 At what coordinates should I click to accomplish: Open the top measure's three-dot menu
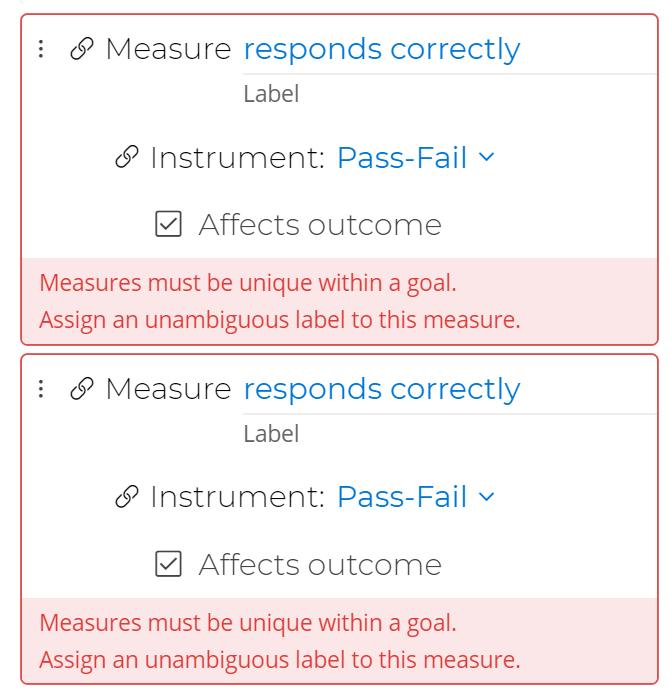pyautogui.click(x=40, y=49)
